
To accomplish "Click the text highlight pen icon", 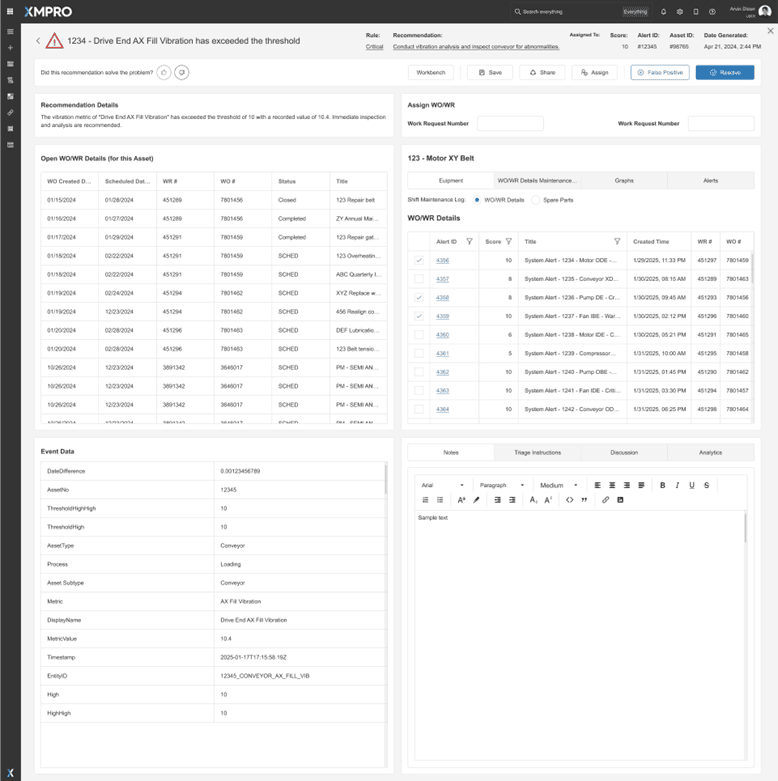I will [476, 500].
